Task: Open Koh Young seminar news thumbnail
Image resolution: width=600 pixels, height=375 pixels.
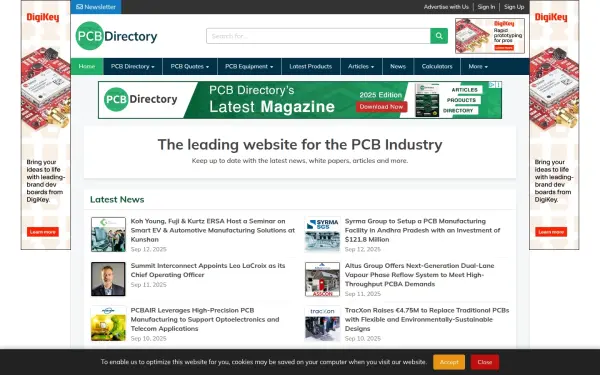Action: click(108, 234)
